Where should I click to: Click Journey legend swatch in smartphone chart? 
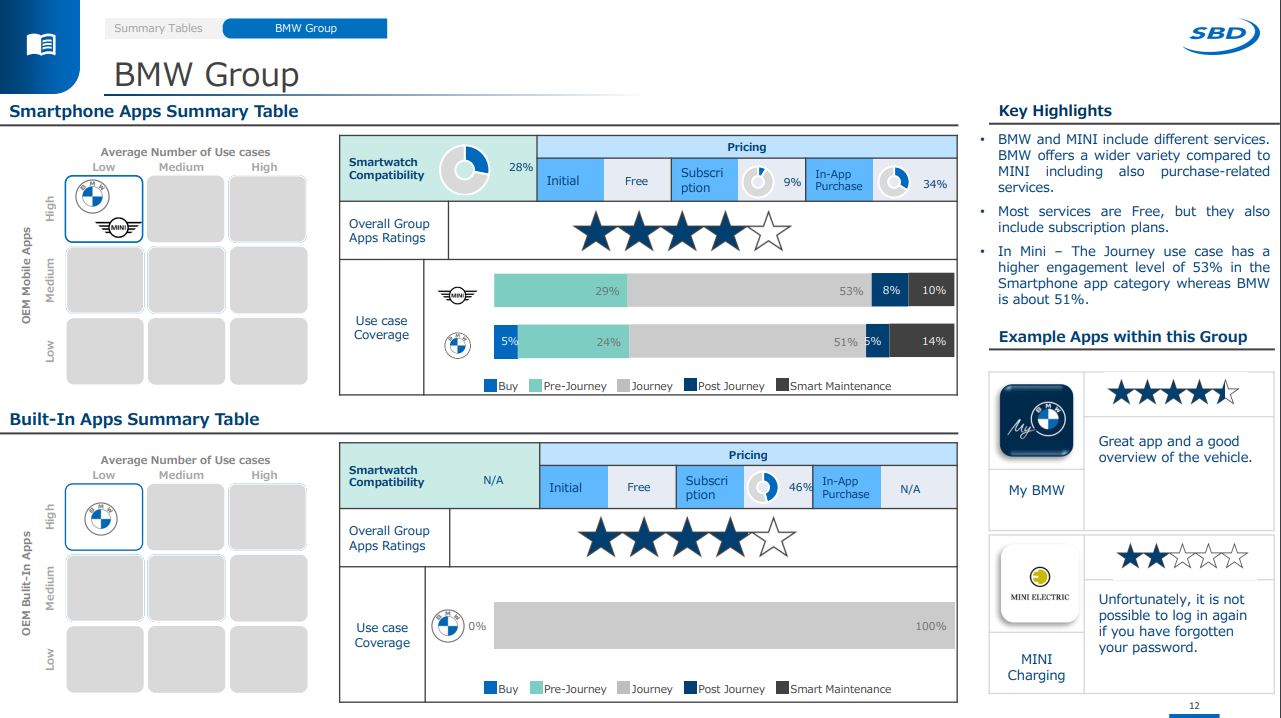pos(623,385)
